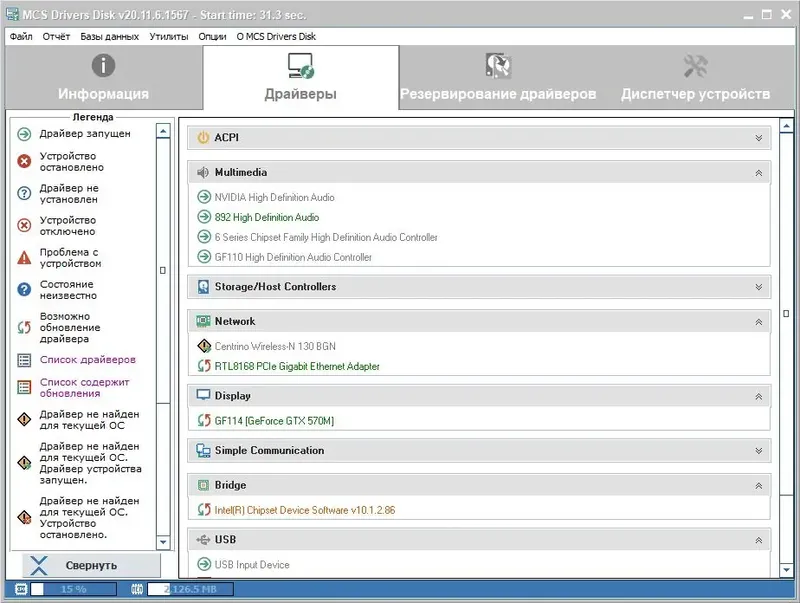Switch to the Драйверы tab
800x603 pixels.
pos(301,78)
